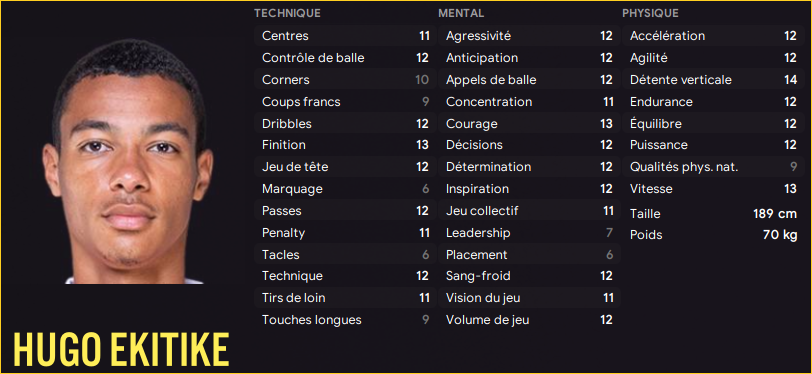Select the Accélération attribute row
Image resolution: width=812 pixels, height=374 pixels.
point(713,36)
